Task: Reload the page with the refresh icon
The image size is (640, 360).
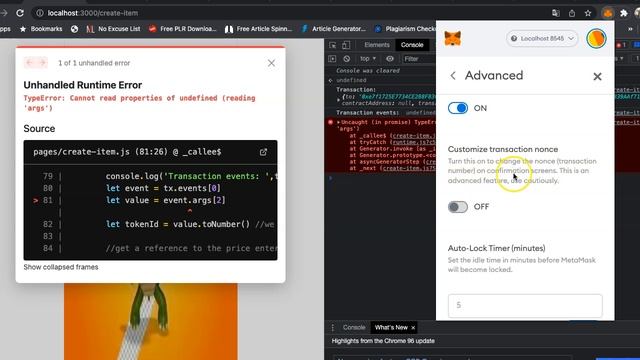Action: coord(20,13)
